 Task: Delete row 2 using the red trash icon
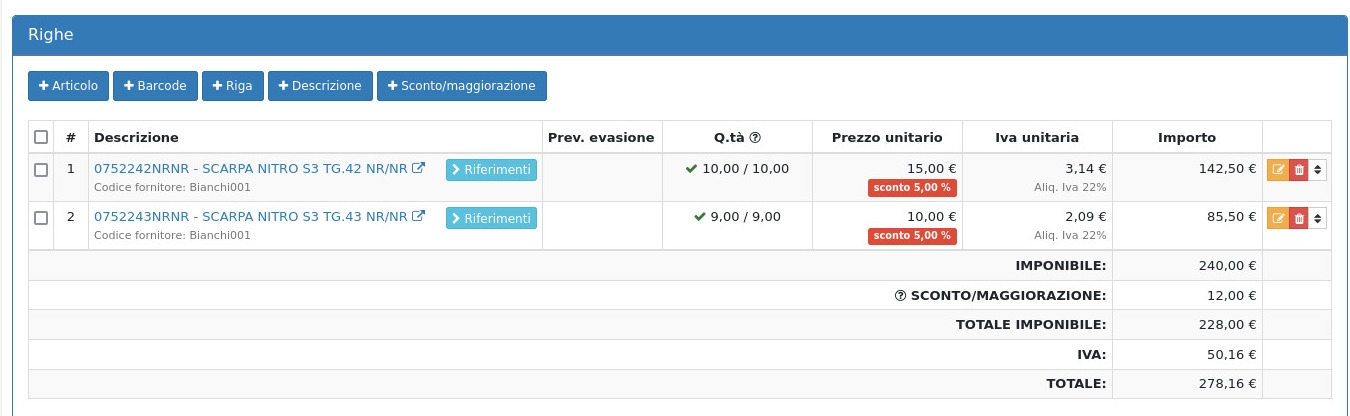1299,218
